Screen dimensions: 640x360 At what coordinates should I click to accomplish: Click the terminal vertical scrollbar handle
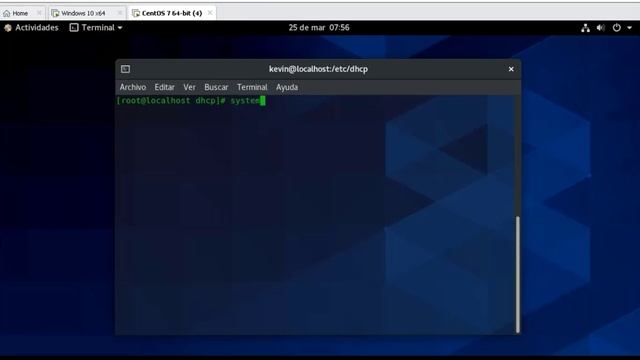518,275
